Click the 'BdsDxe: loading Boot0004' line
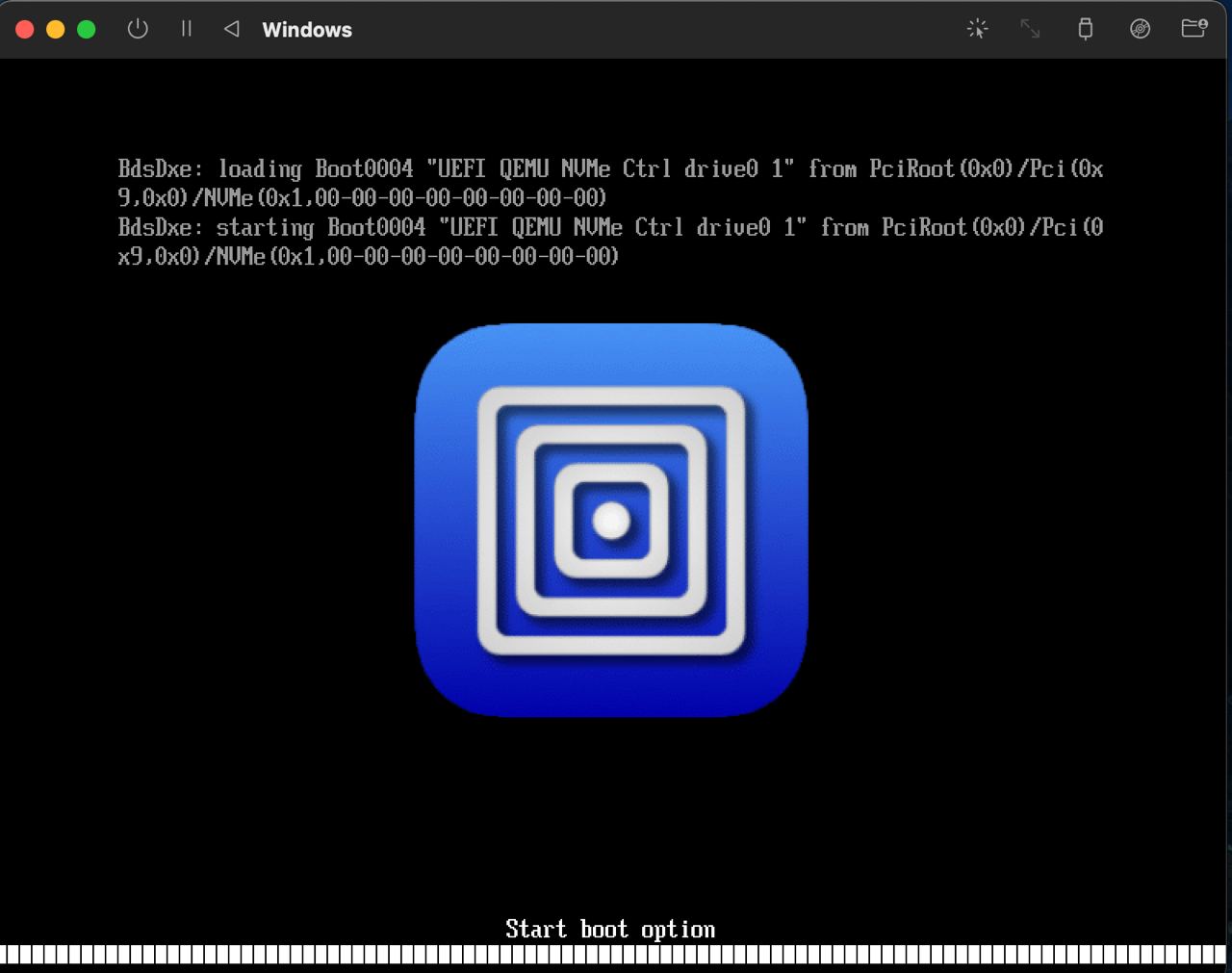Screen dimensions: 1232x973 (x=610, y=183)
